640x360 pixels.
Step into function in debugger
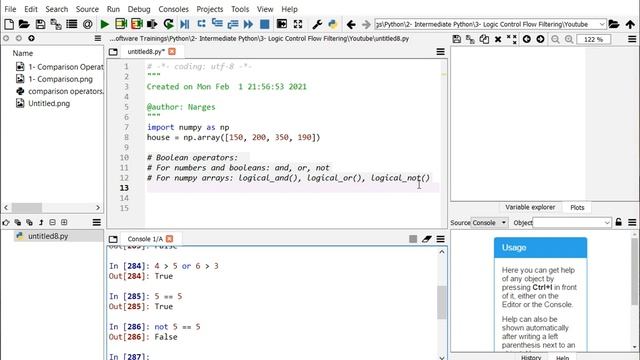tap(217, 24)
